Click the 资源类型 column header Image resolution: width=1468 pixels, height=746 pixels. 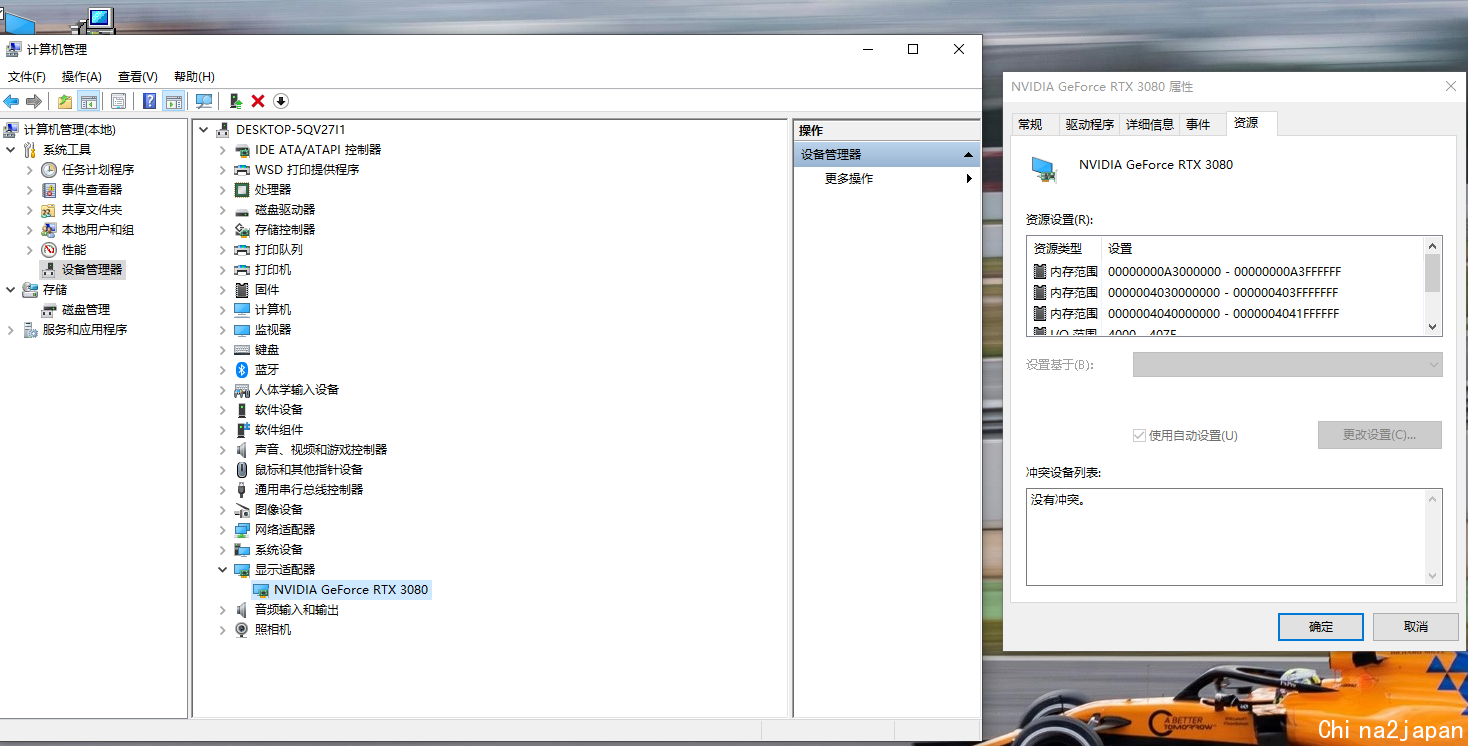coord(1065,249)
